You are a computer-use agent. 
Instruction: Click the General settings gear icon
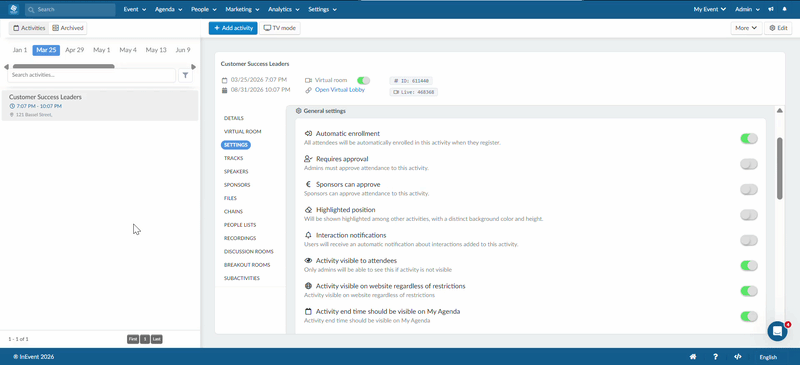coord(298,111)
